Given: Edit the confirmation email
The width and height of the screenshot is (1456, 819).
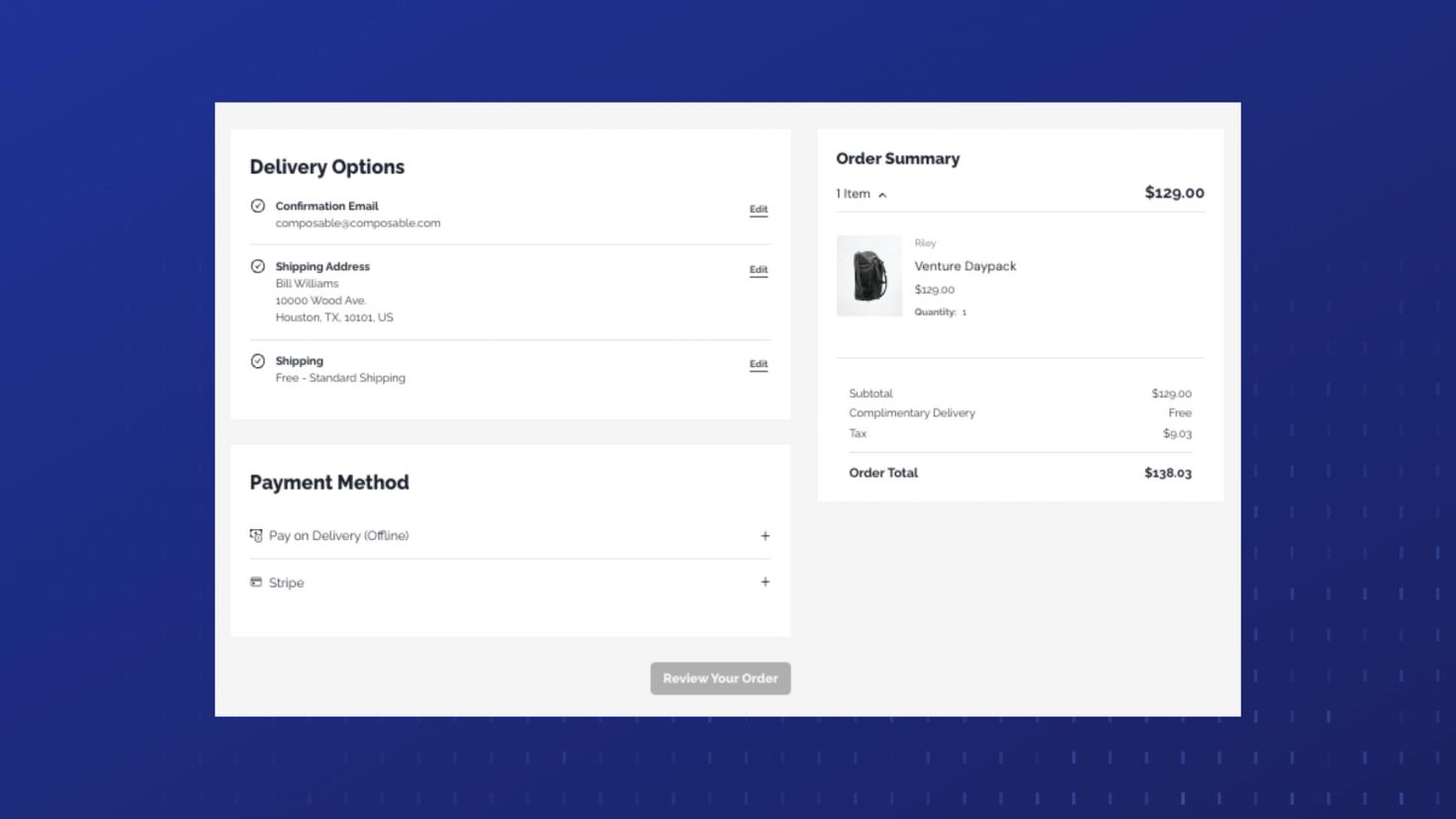Looking at the screenshot, I should (x=758, y=209).
